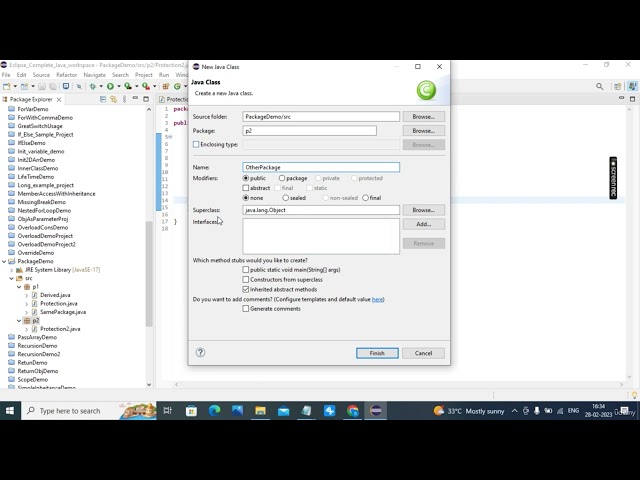
Task: Click the Cancel button
Action: point(423,353)
